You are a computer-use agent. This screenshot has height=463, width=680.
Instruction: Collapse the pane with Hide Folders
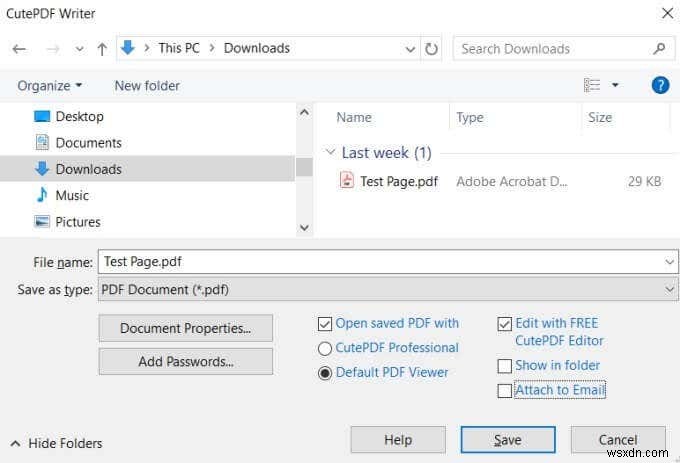click(x=56, y=443)
